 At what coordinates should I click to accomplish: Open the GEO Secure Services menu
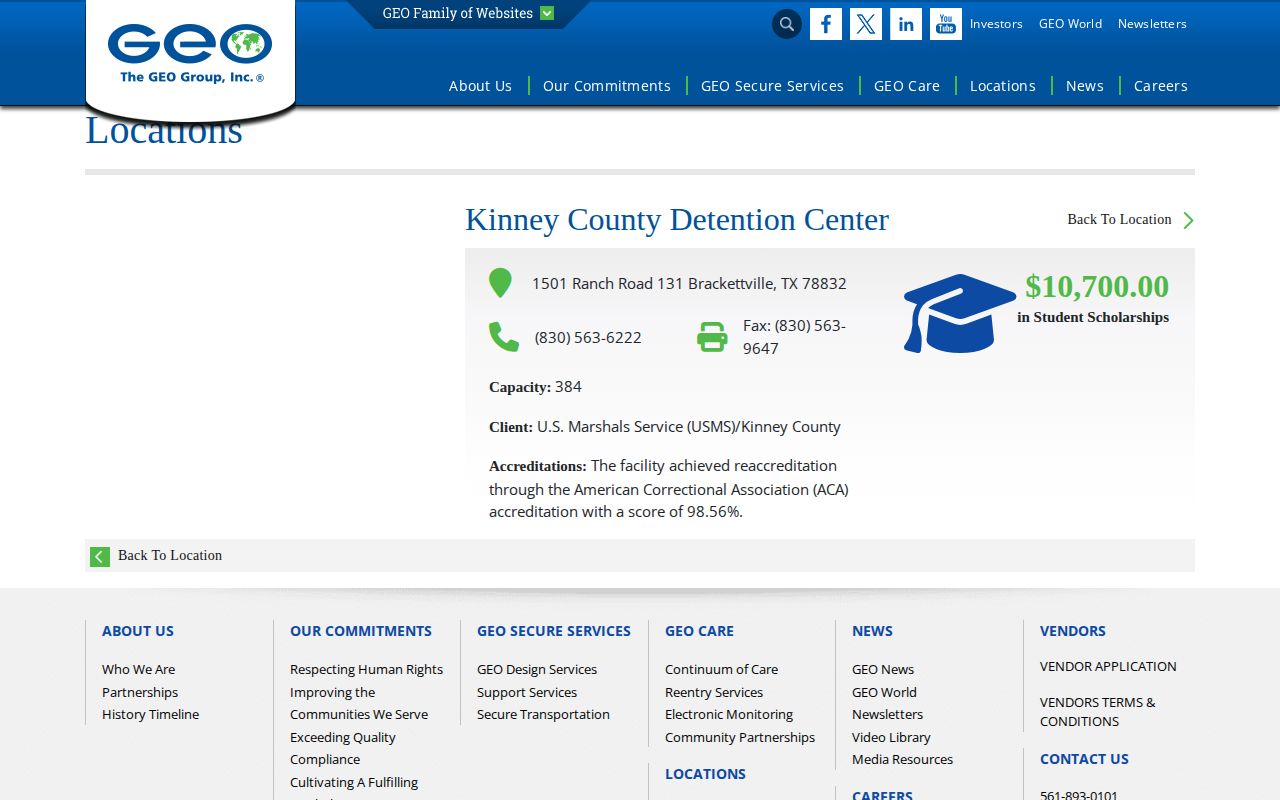772,86
